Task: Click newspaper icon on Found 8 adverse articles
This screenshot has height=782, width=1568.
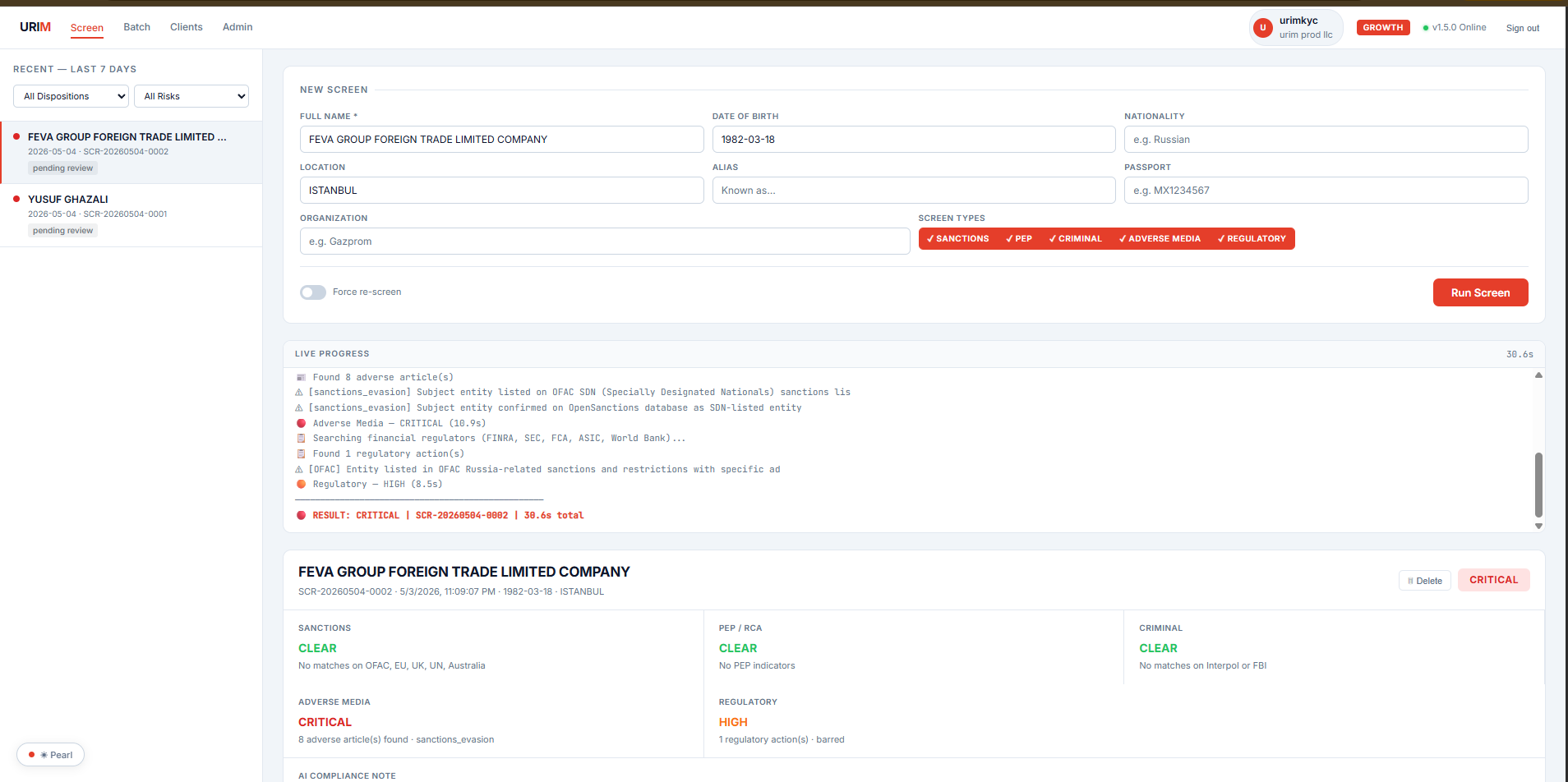Action: (302, 378)
